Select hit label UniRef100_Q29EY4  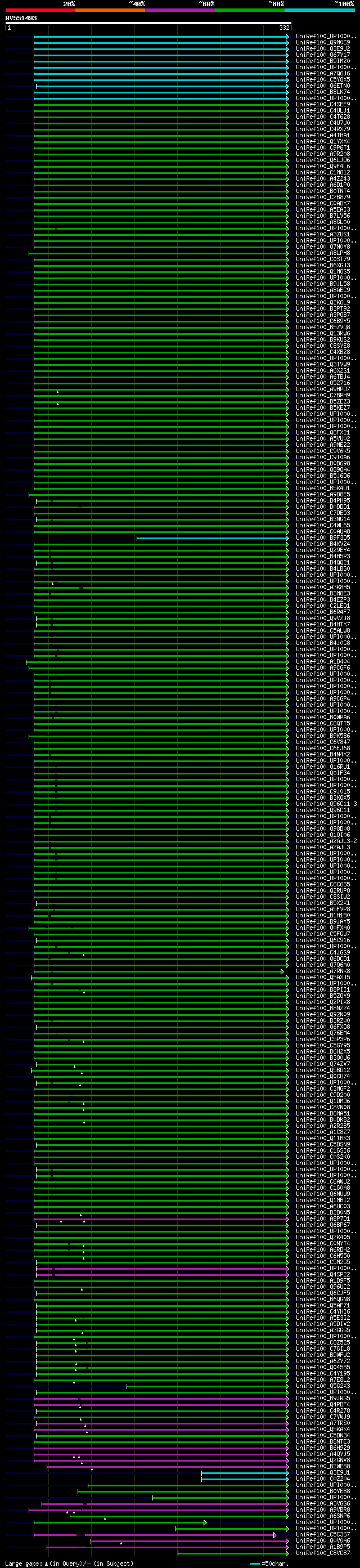[x=323, y=550]
